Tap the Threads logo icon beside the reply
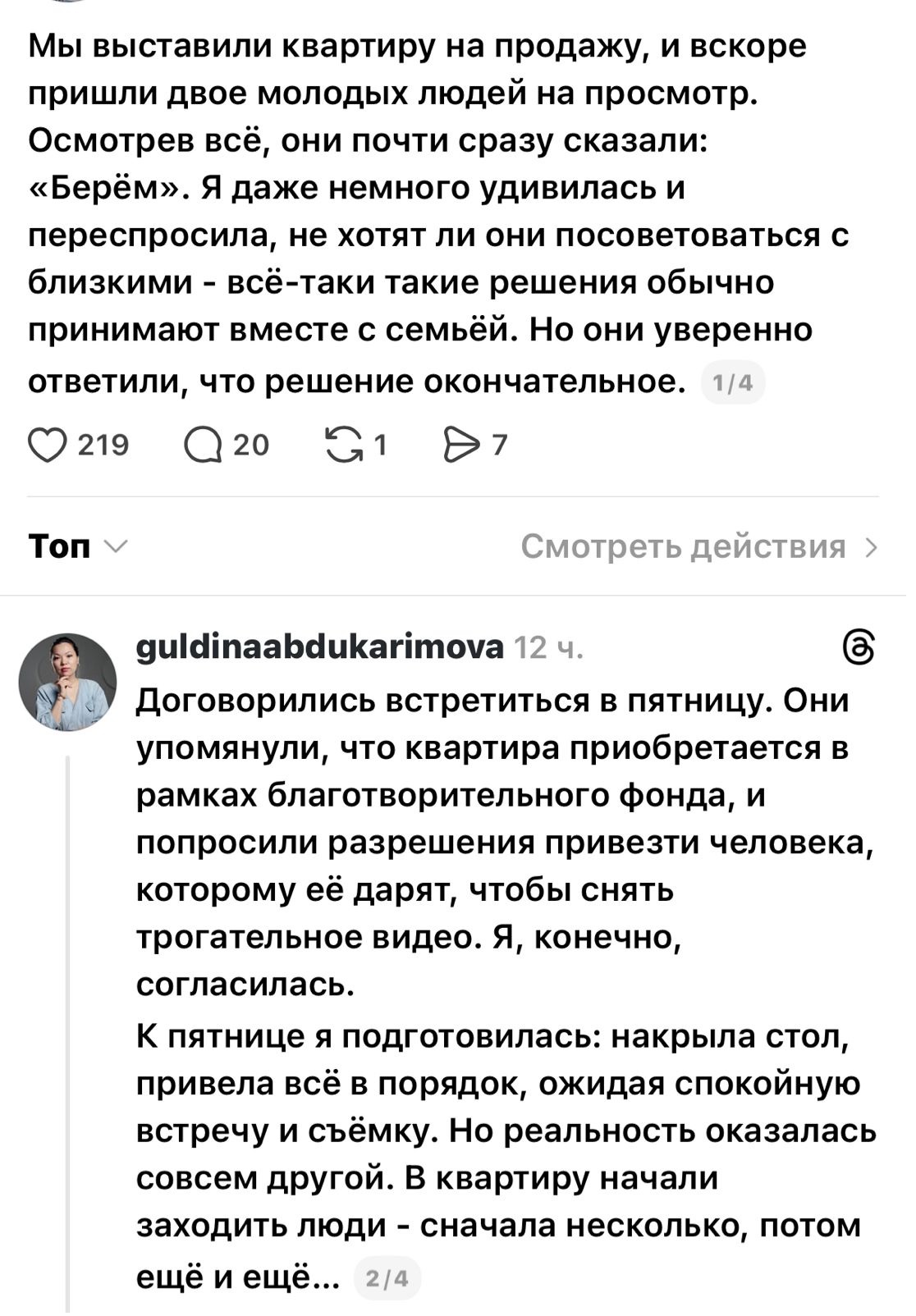 click(x=859, y=648)
